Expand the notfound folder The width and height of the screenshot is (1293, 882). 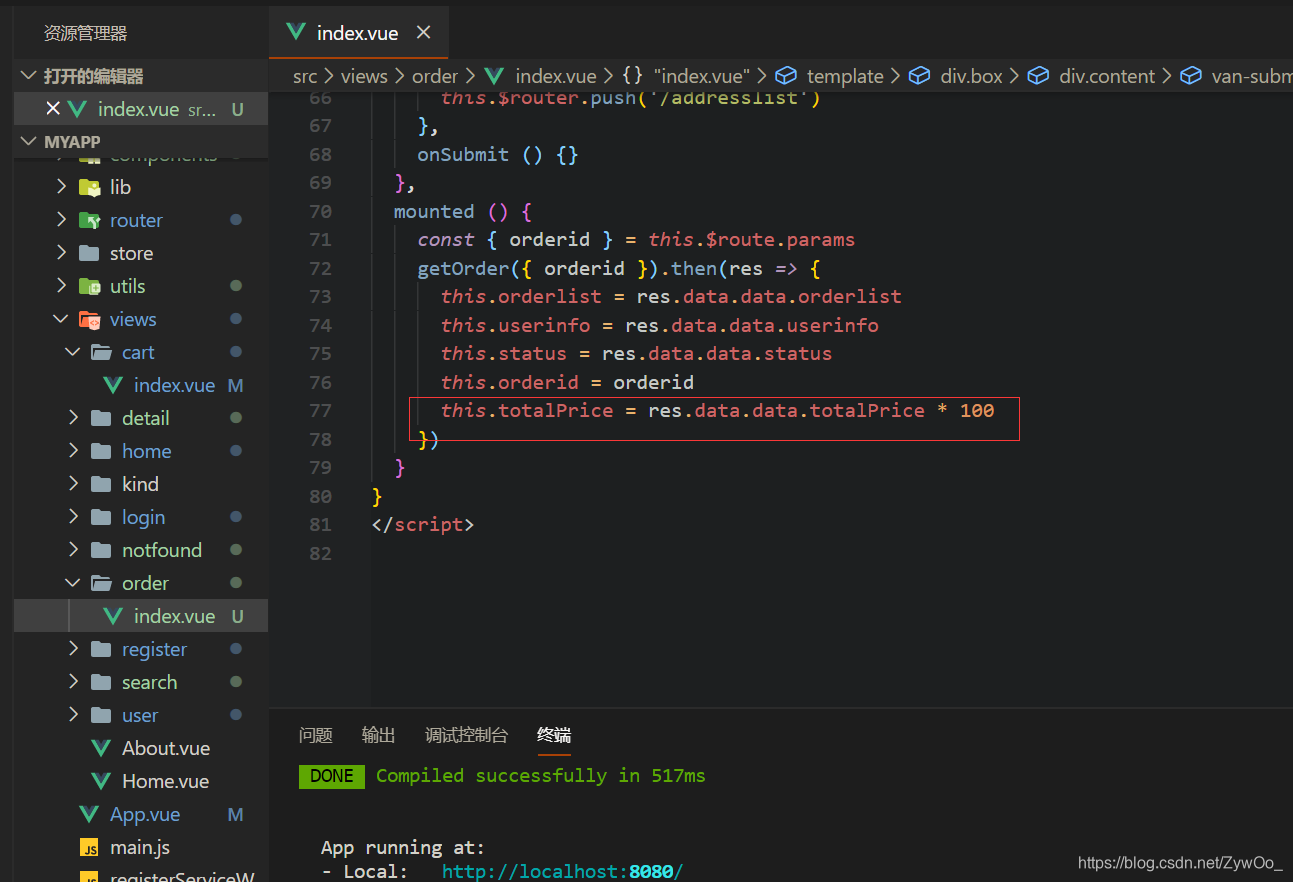(x=74, y=550)
